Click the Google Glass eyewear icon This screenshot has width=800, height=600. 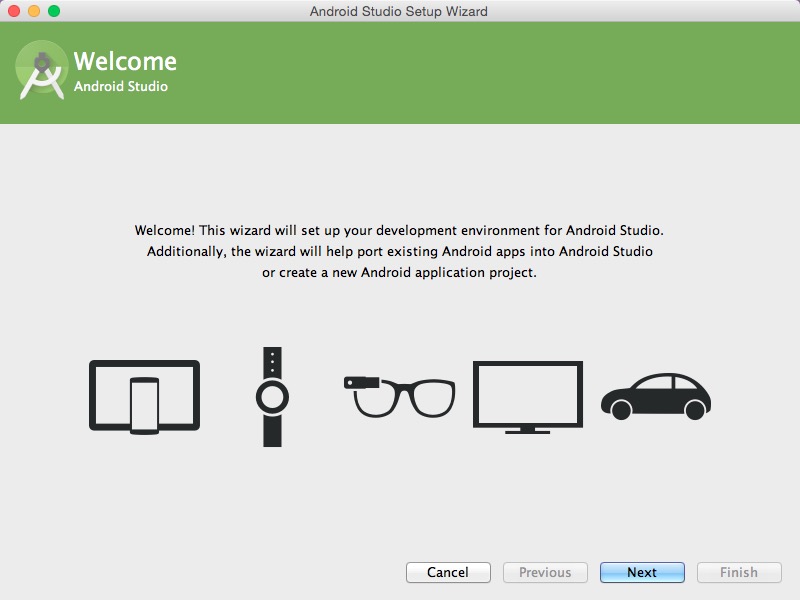tap(399, 396)
